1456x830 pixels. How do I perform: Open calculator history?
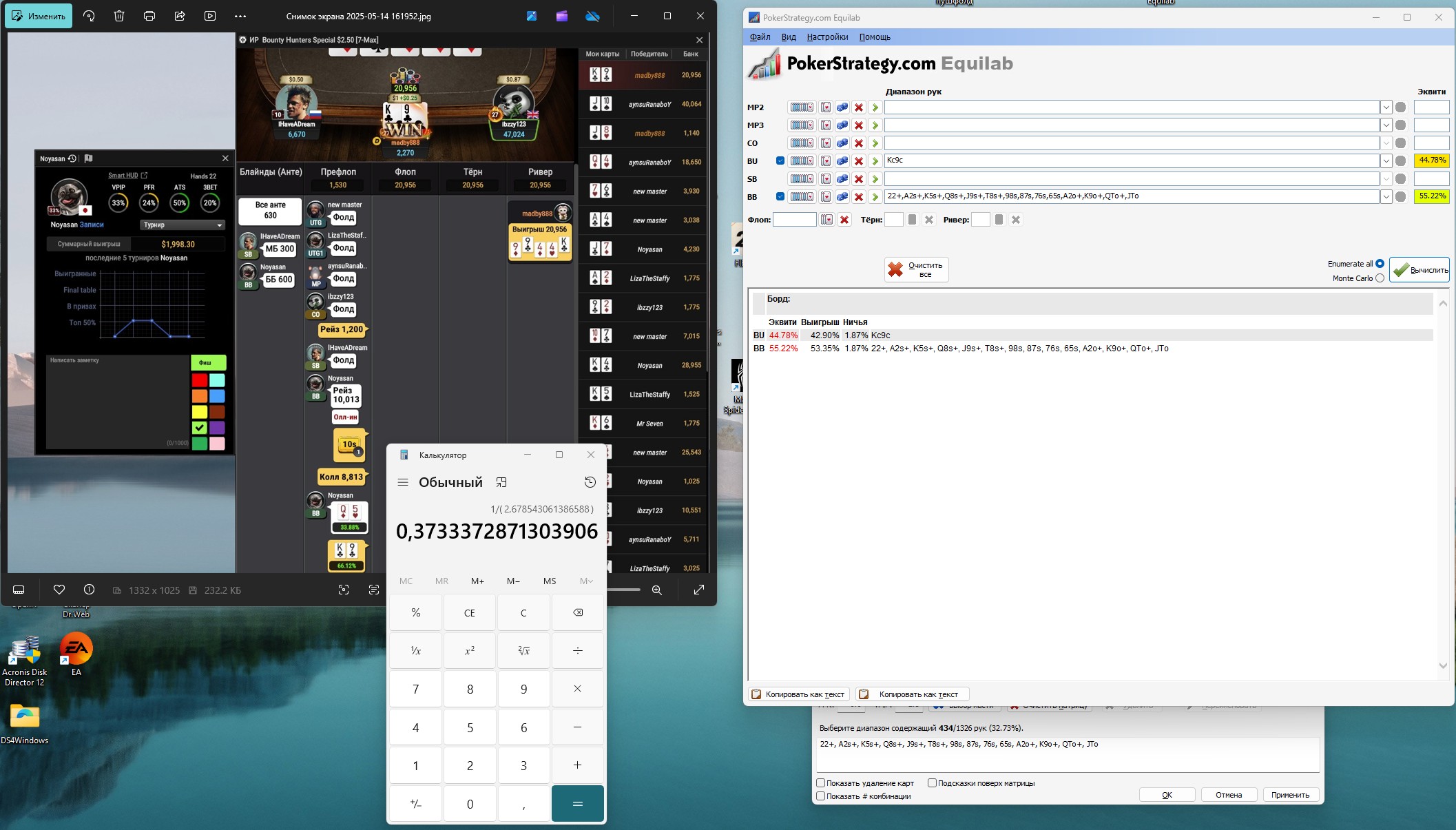pos(590,482)
